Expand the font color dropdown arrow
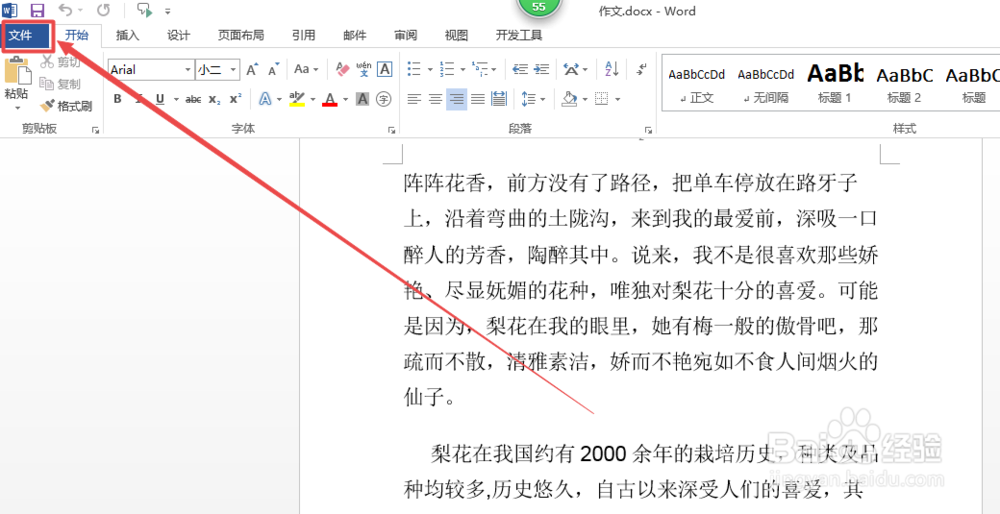 coord(345,99)
